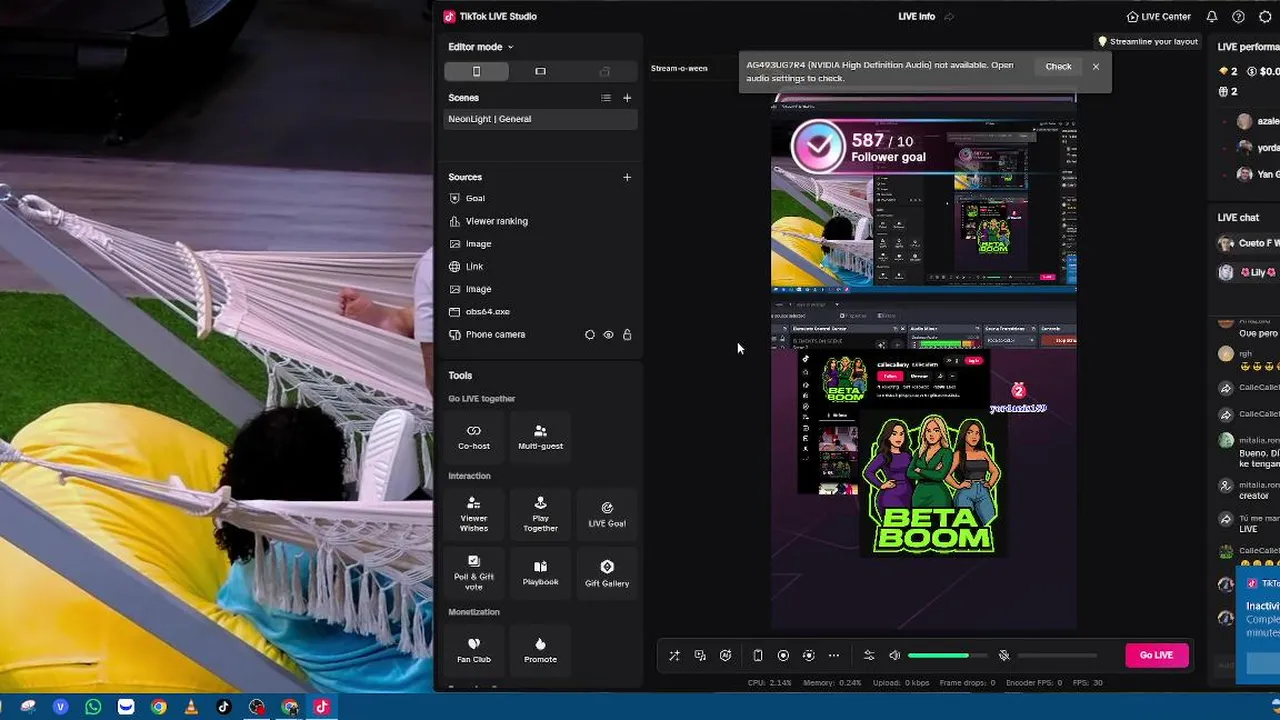Open the more options ellipsis in bottom toolbar

click(834, 656)
